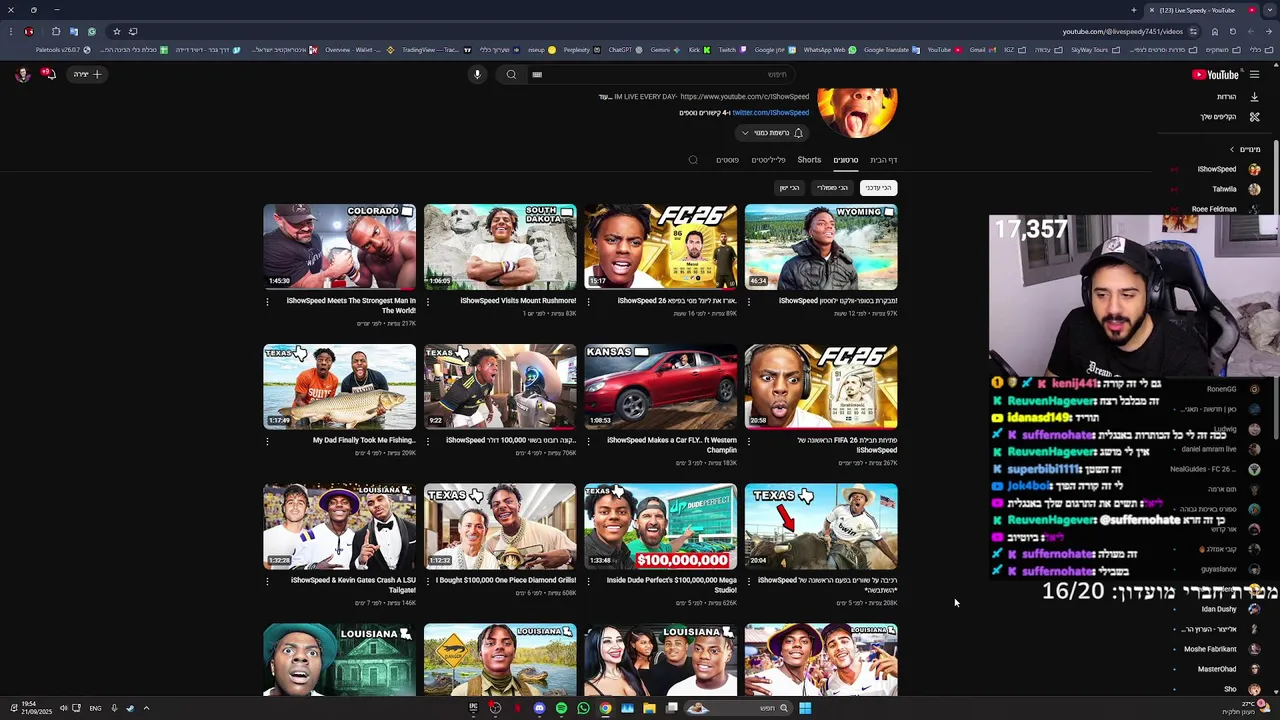
Task: Select the Latest sort chip
Action: (878, 188)
